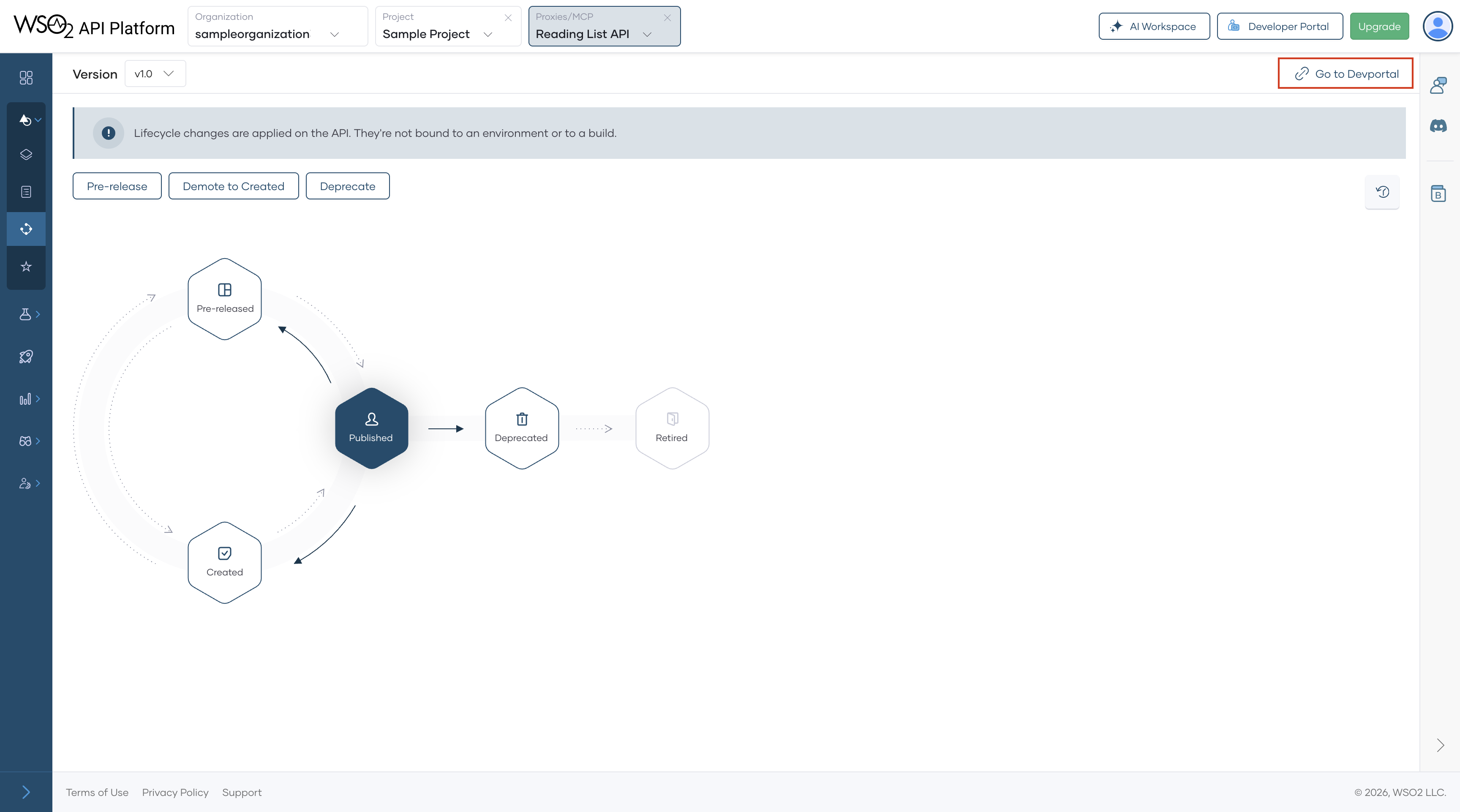Click the Deprecate button
This screenshot has width=1460, height=812.
pos(347,186)
